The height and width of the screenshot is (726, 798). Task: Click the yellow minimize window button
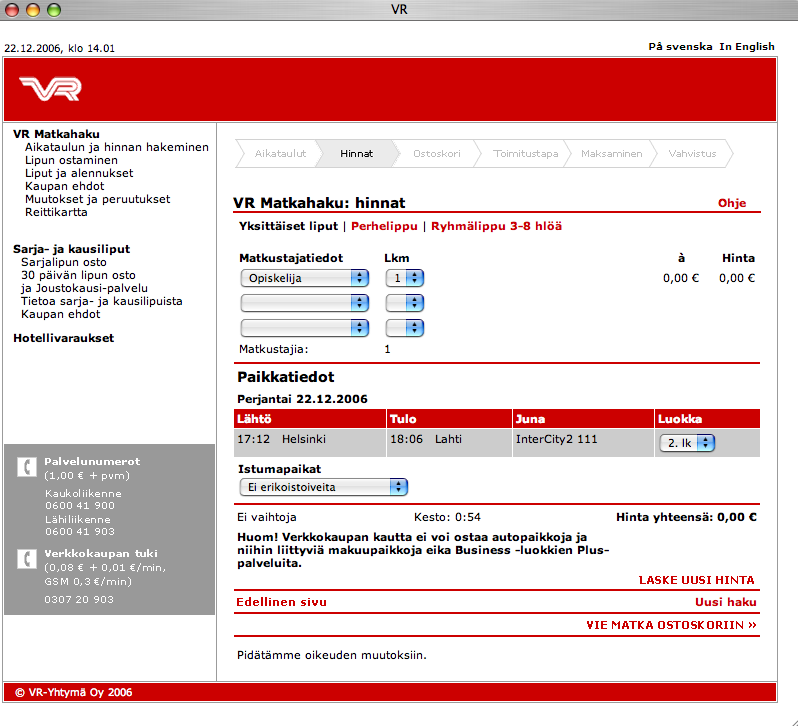(33, 10)
